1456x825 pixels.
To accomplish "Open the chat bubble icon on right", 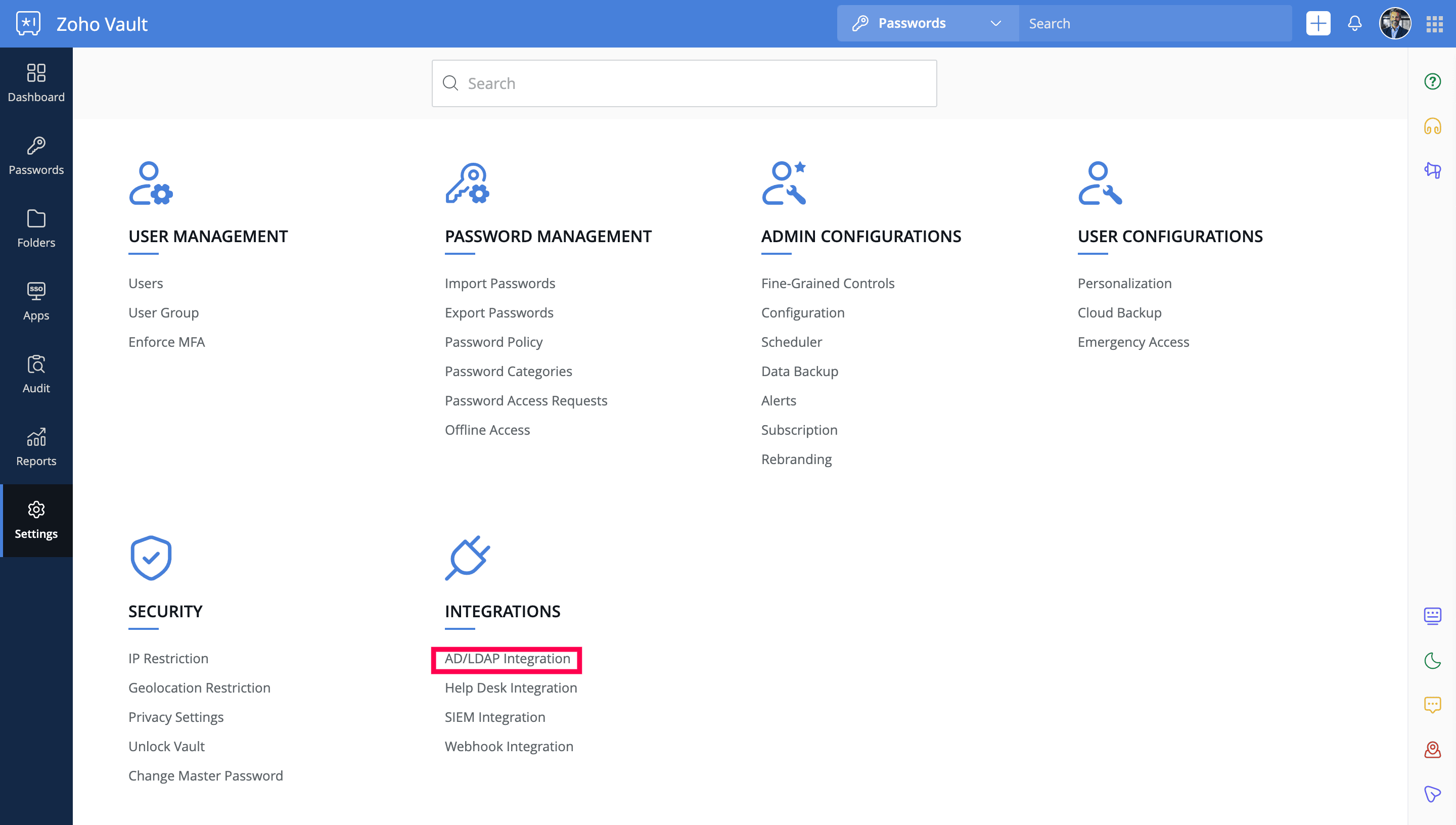I will (x=1432, y=704).
